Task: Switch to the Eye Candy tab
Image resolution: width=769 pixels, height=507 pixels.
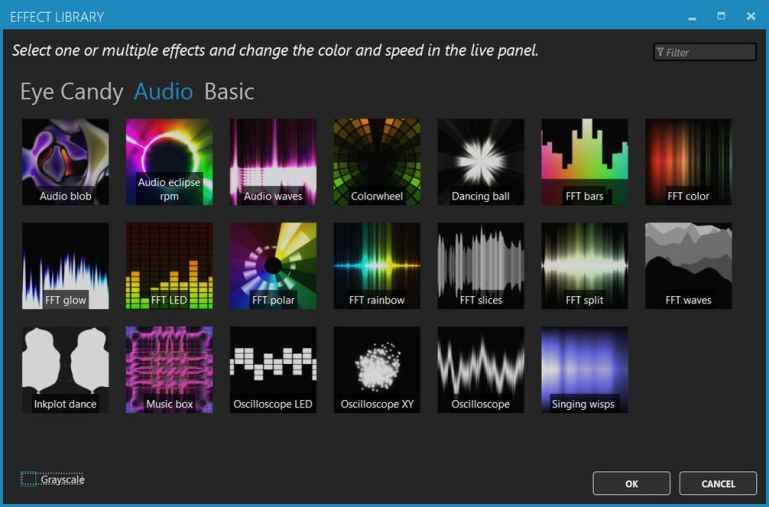Action: point(71,92)
